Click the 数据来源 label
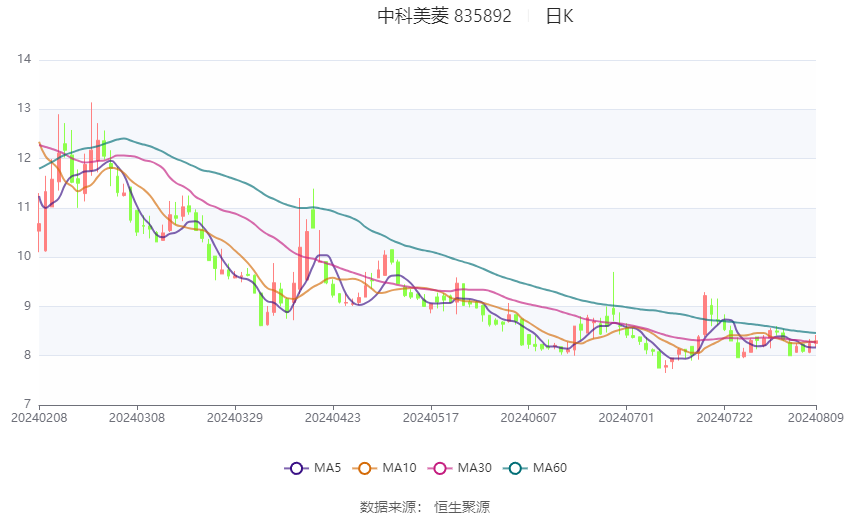 388,507
